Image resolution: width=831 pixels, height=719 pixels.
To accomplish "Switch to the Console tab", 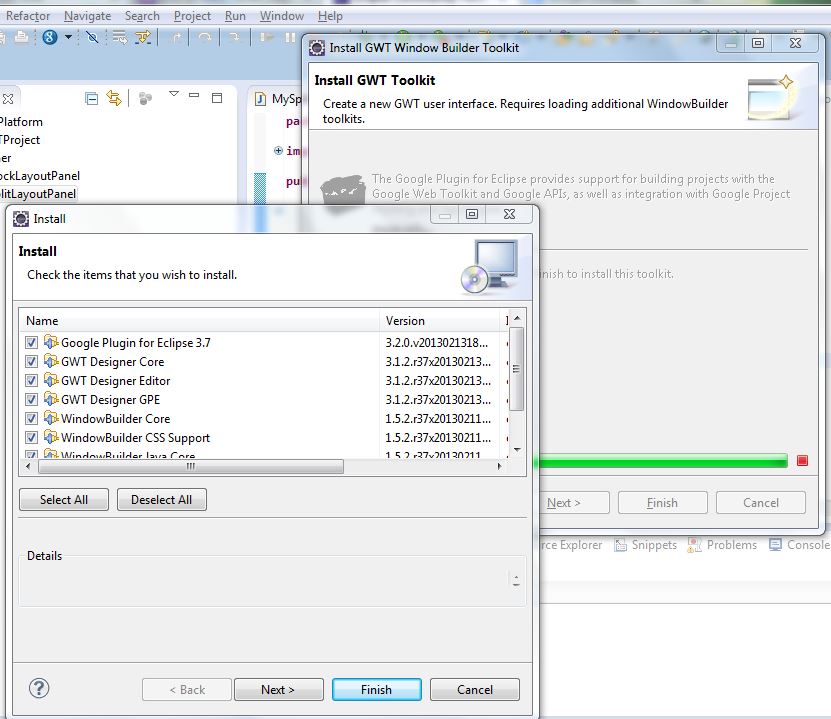I will (800, 545).
